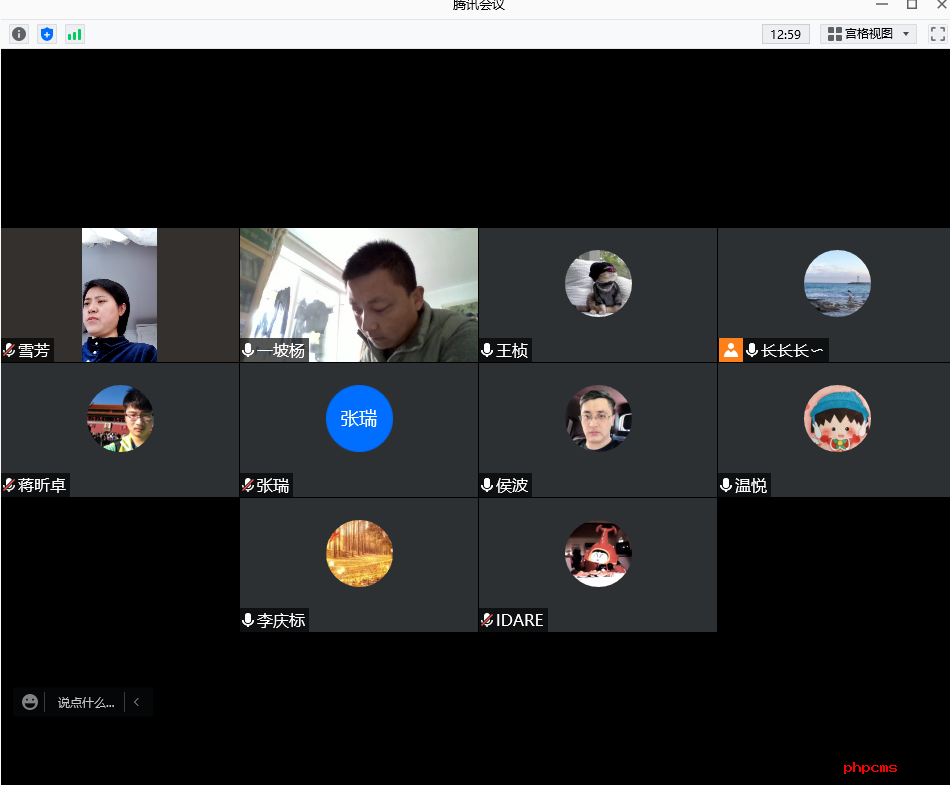Click the 侯波 name label
Viewport: 950px width, 785px height.
[512, 485]
